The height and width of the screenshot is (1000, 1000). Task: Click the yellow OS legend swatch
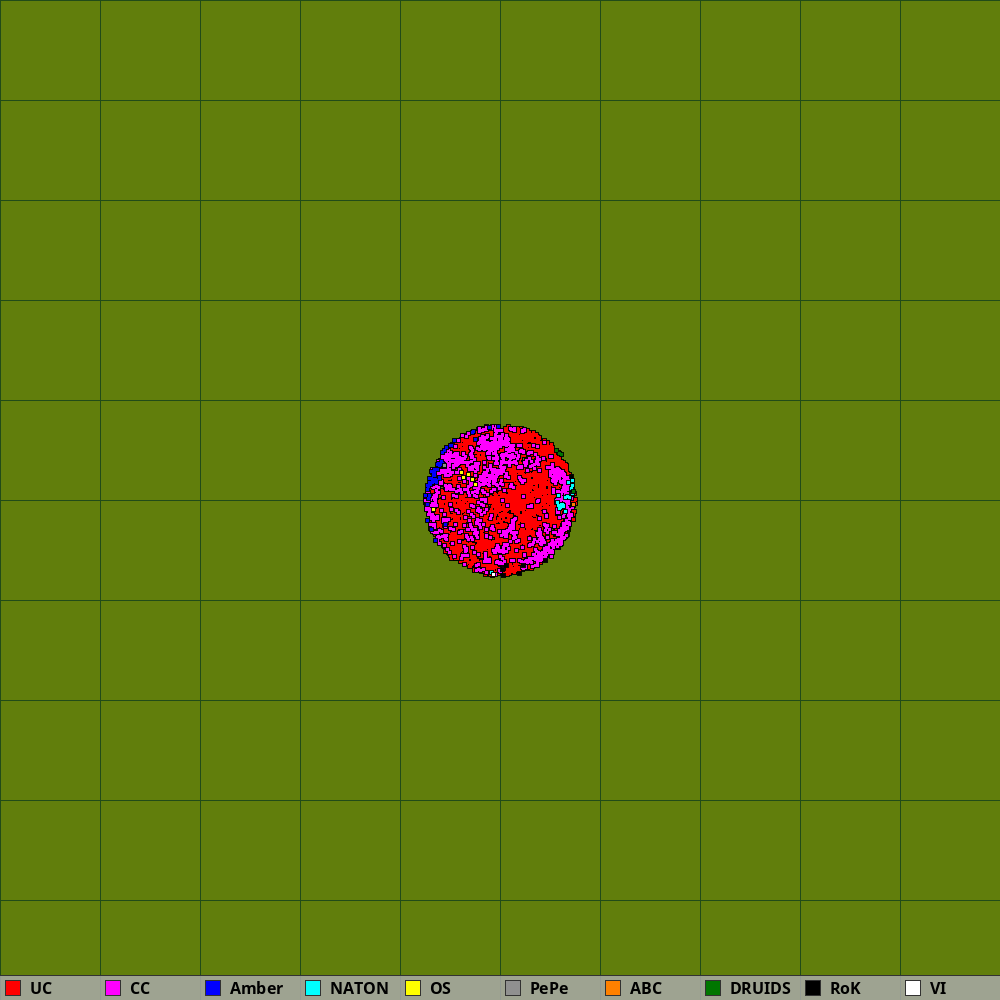[413, 988]
